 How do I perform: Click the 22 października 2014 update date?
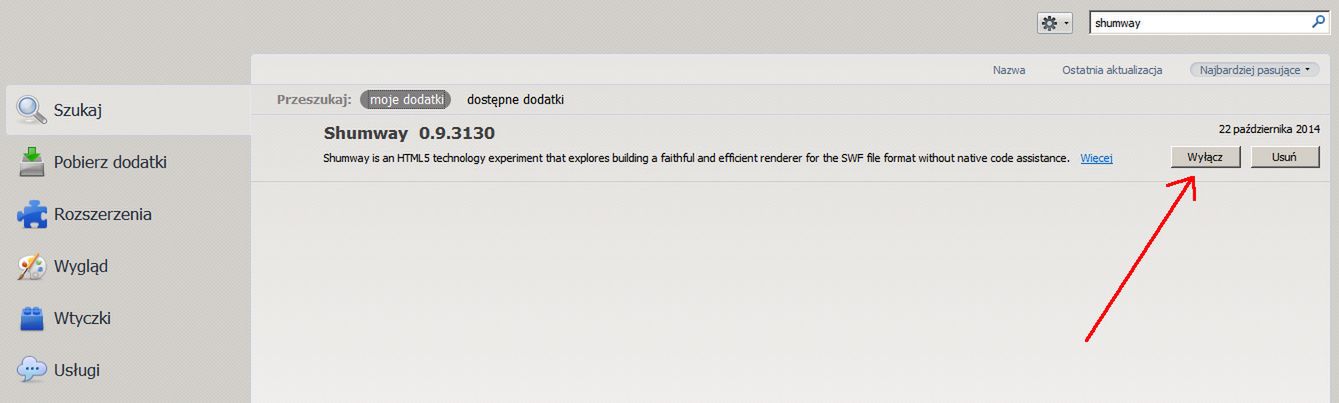pyautogui.click(x=1269, y=130)
